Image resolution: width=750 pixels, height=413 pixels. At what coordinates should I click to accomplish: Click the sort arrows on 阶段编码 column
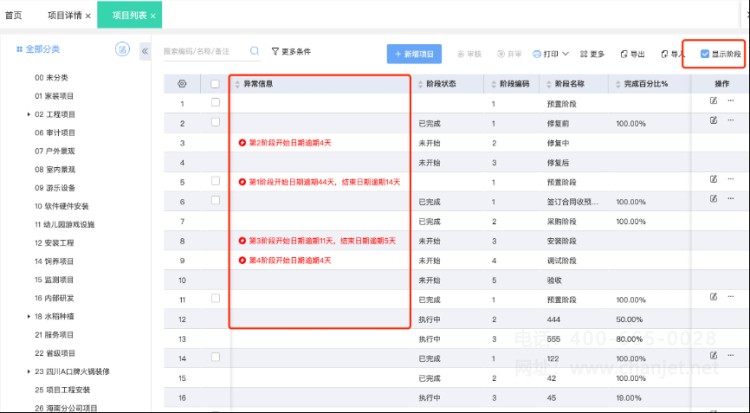[x=494, y=84]
